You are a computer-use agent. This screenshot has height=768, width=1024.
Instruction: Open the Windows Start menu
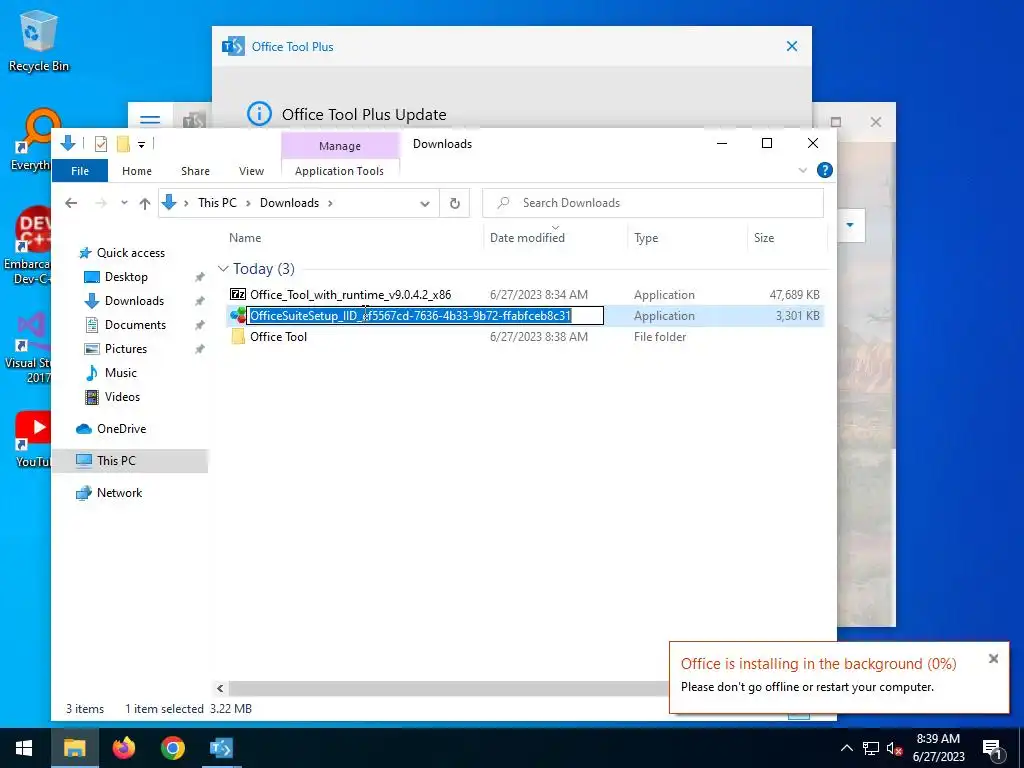(x=24, y=748)
